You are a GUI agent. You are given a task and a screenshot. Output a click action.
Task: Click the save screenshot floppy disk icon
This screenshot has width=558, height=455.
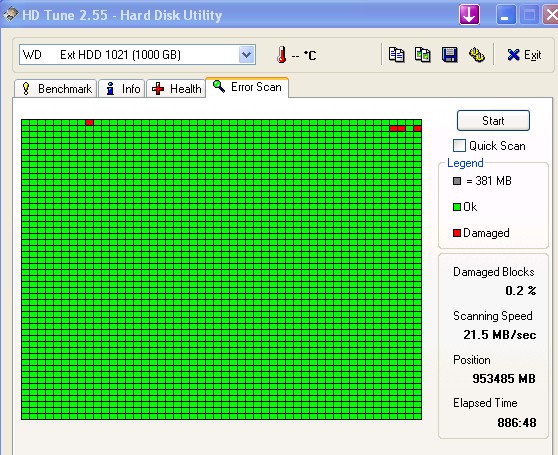[449, 55]
